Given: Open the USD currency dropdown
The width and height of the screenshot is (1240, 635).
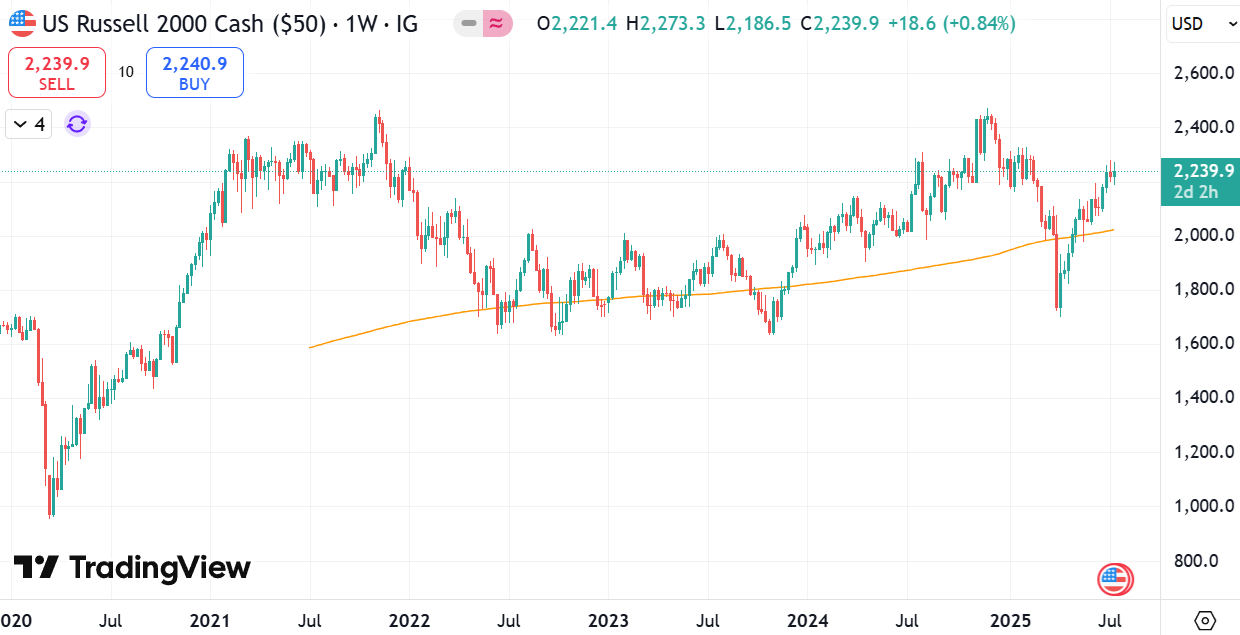Looking at the screenshot, I should 1203,23.
